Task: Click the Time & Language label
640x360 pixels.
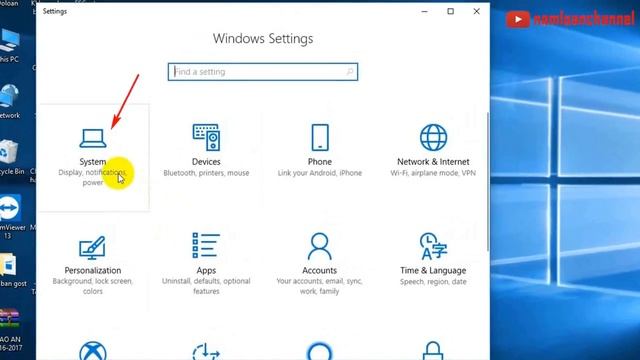Action: tap(433, 270)
